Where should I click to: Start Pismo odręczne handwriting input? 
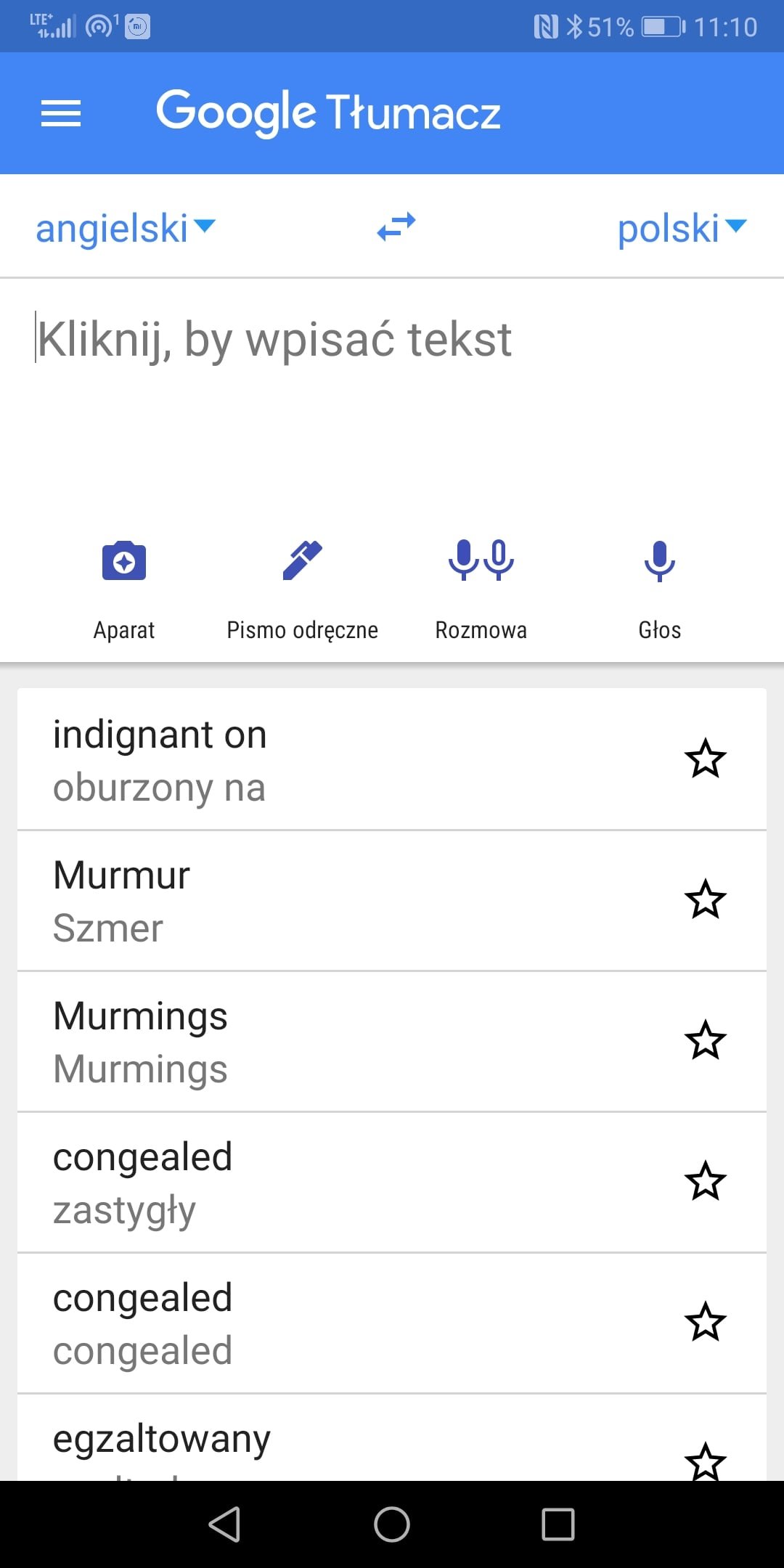coord(302,589)
